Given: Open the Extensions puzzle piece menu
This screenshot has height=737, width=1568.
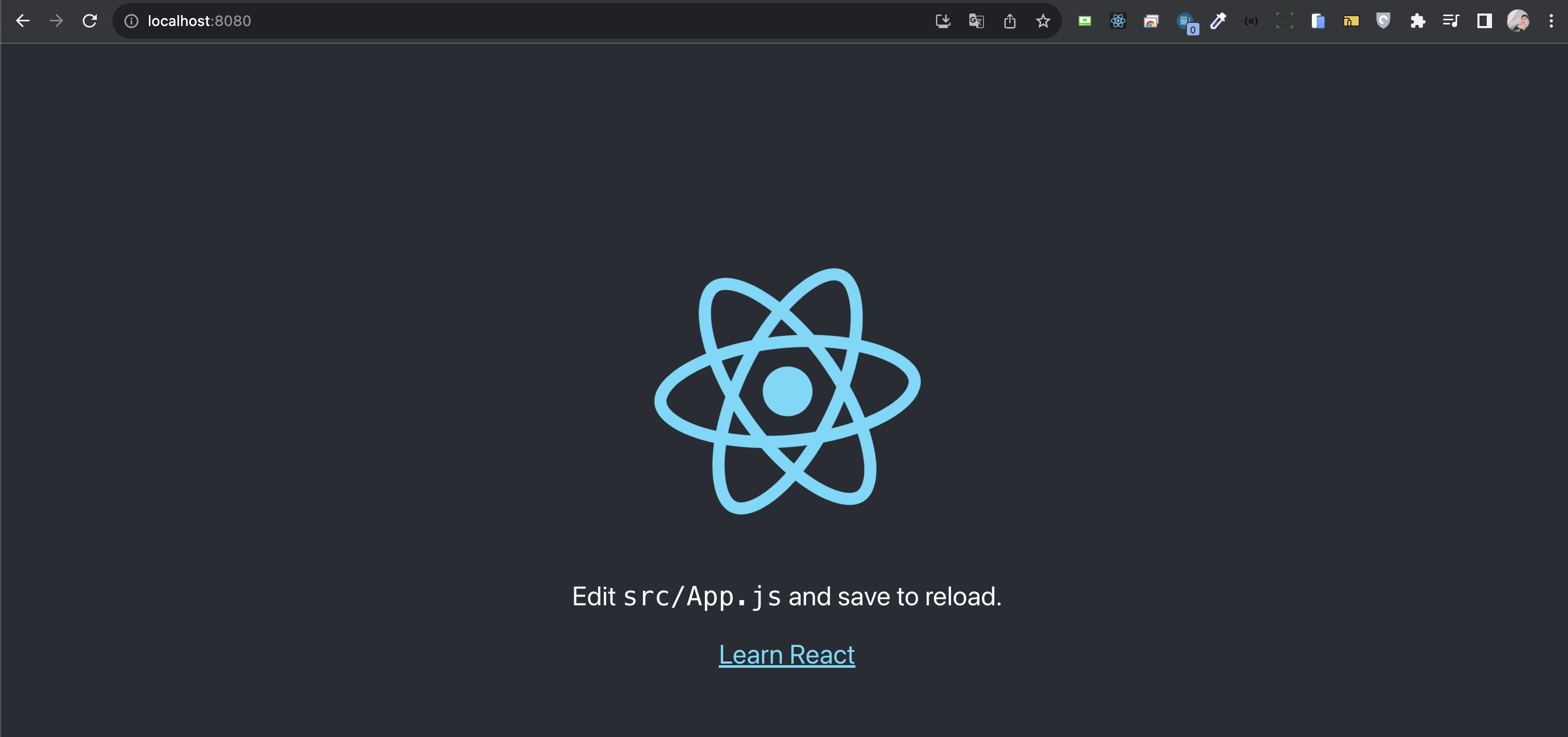Looking at the screenshot, I should pyautogui.click(x=1418, y=21).
